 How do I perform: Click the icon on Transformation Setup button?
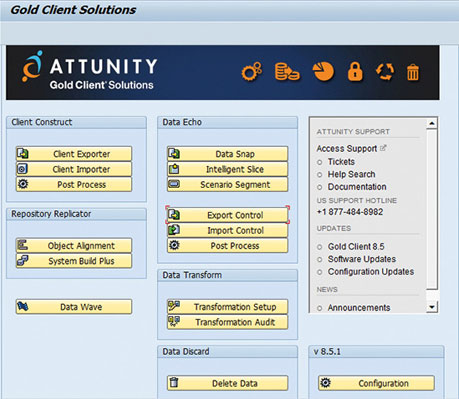[x=174, y=306]
